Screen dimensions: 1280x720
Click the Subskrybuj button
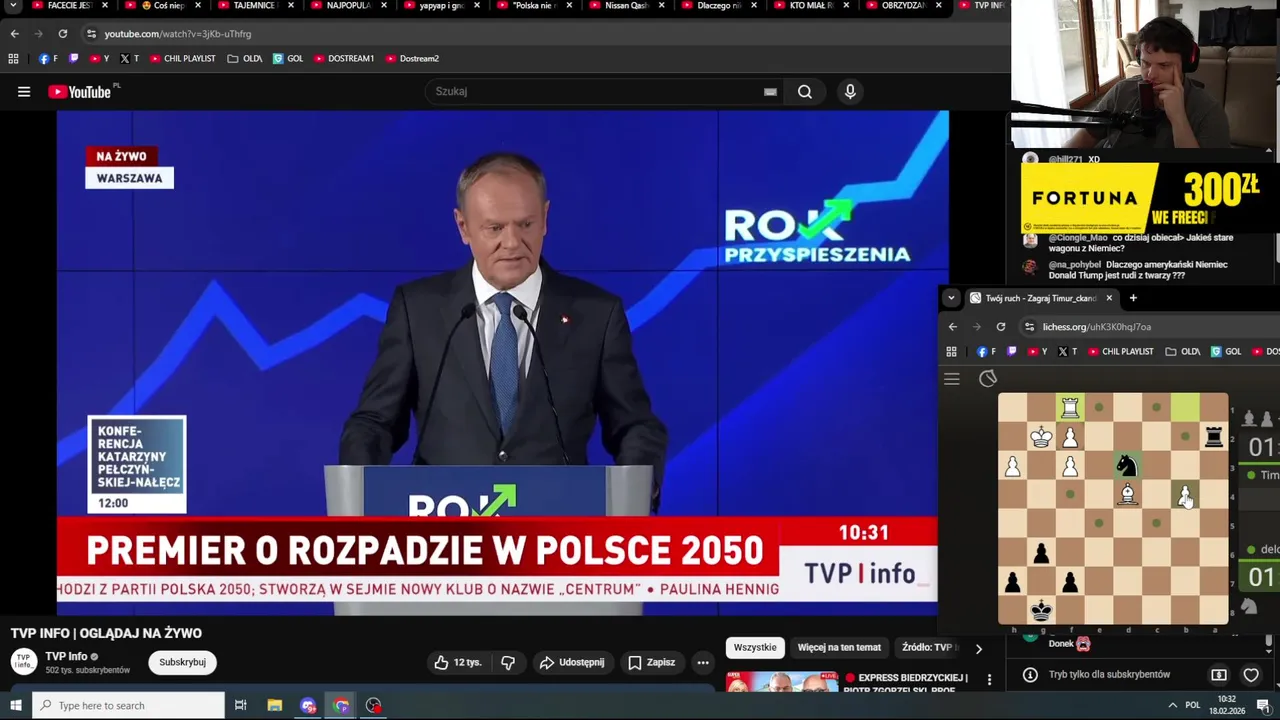click(182, 663)
